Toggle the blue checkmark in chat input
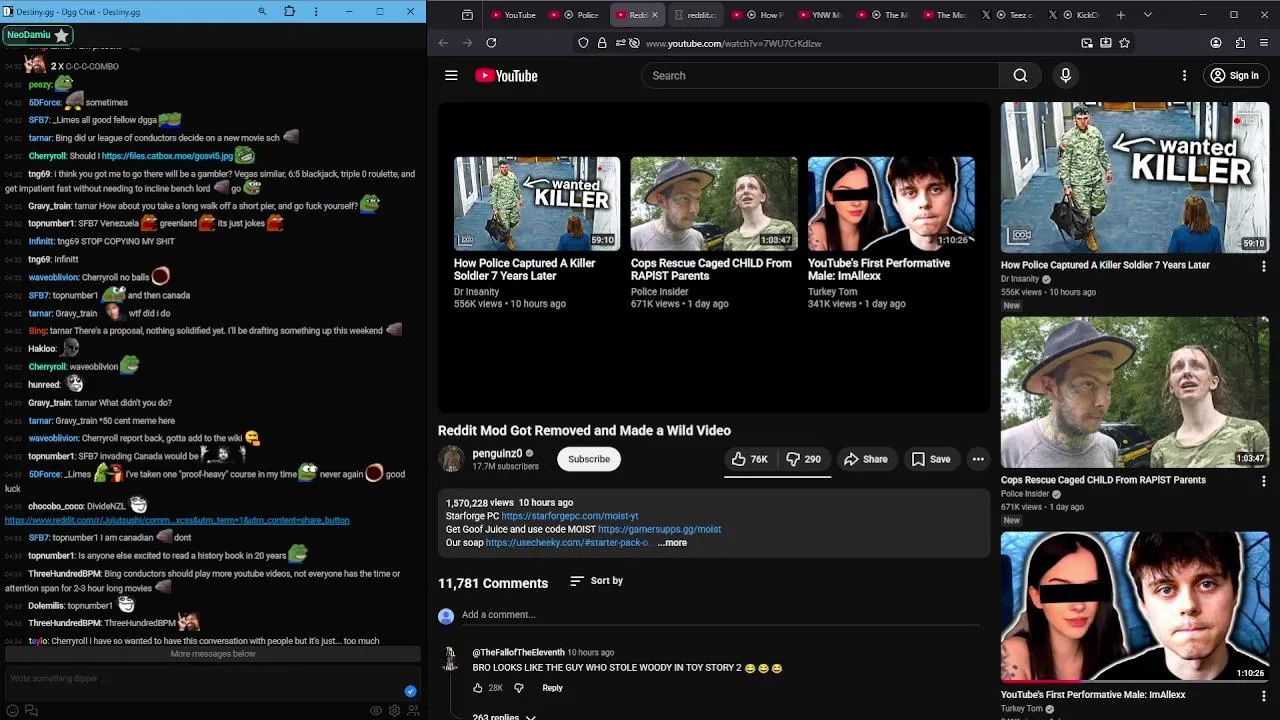 click(x=410, y=691)
